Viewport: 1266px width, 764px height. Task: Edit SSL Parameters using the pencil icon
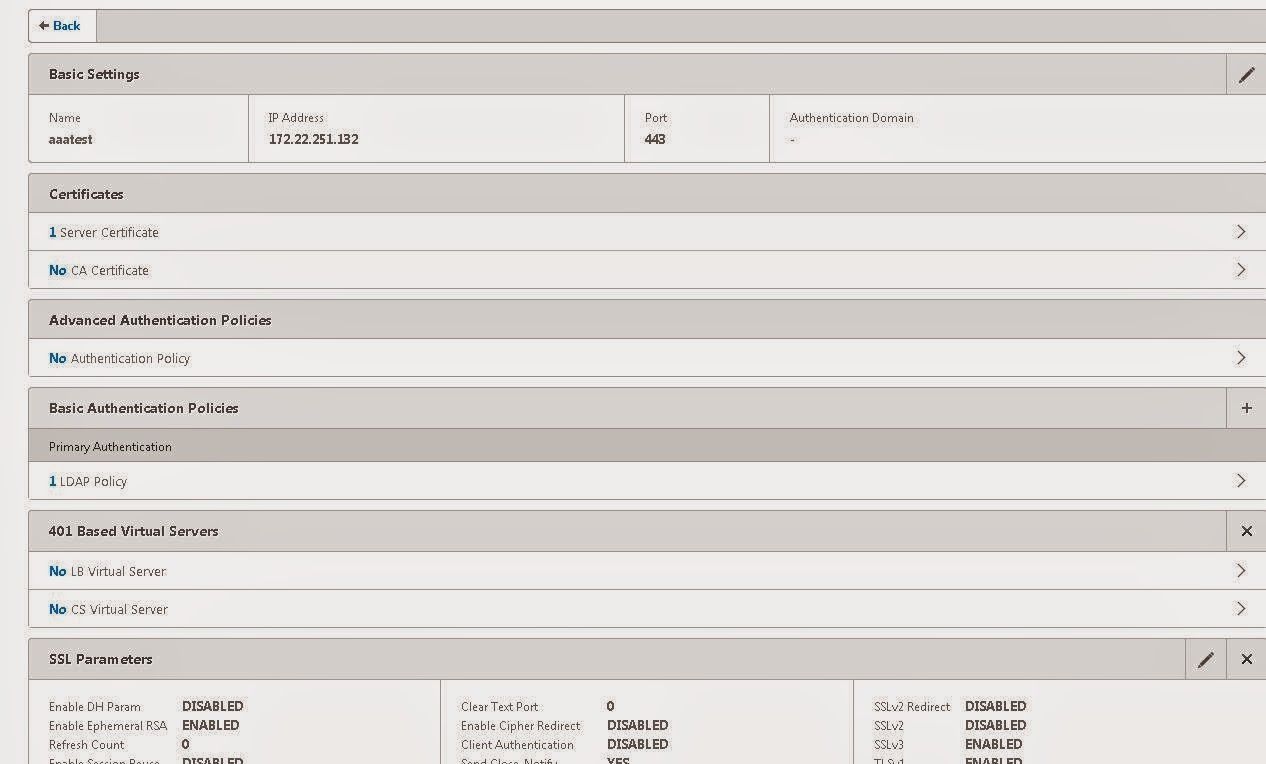1206,659
